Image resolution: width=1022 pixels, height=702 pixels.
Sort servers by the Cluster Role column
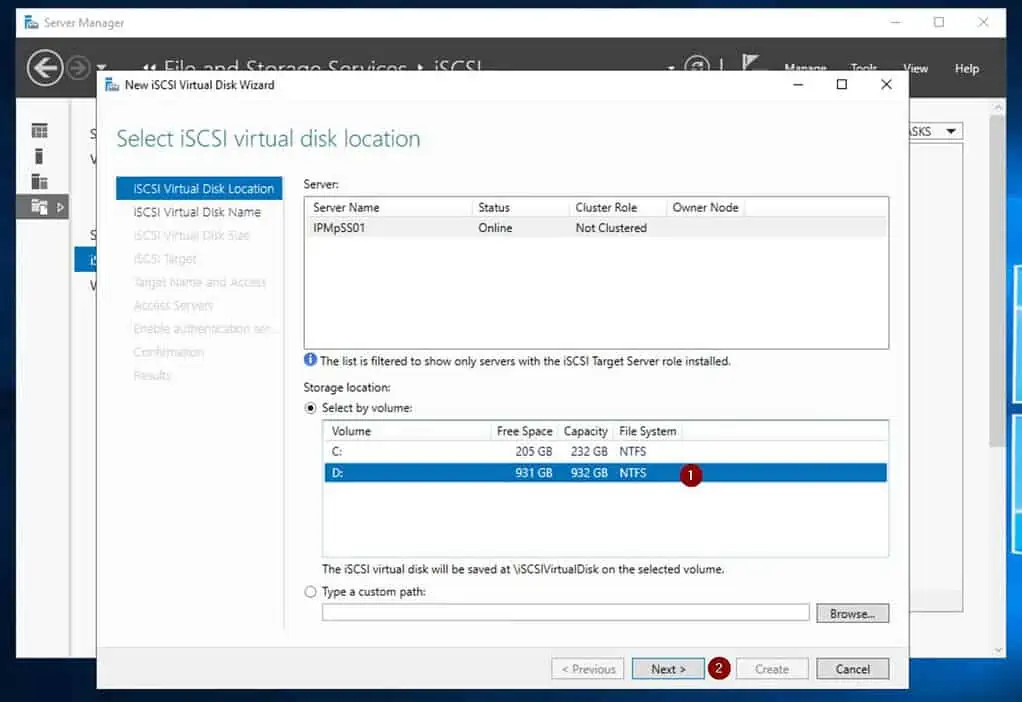[617, 207]
